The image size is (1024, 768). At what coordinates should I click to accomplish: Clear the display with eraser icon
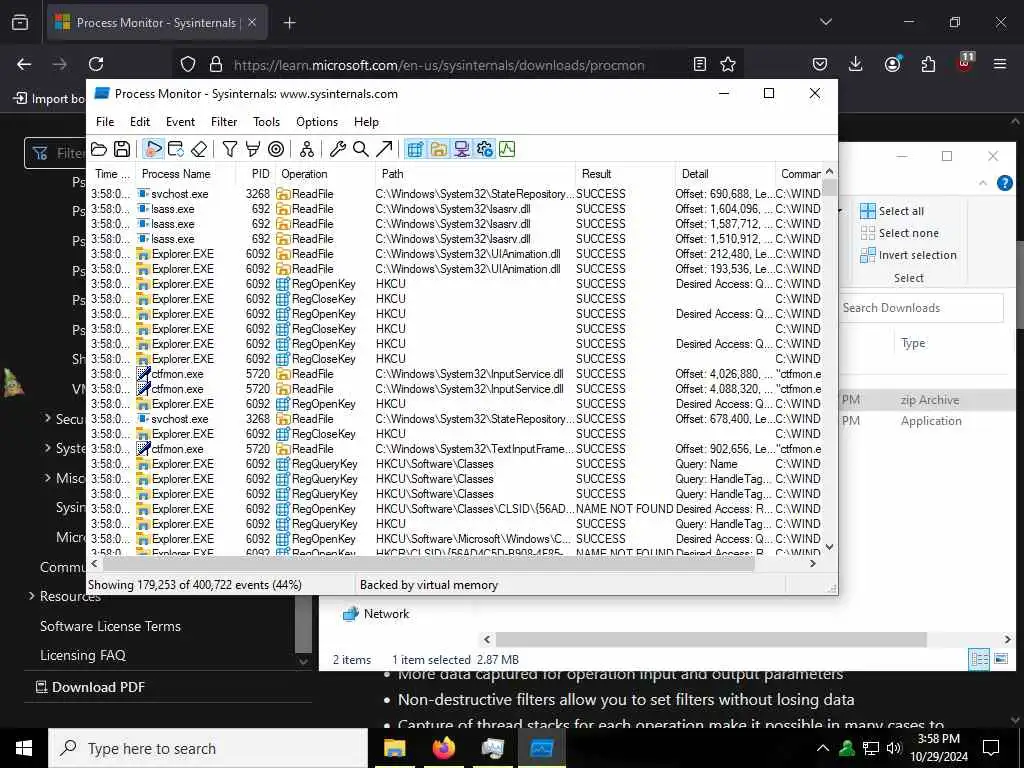coord(199,150)
